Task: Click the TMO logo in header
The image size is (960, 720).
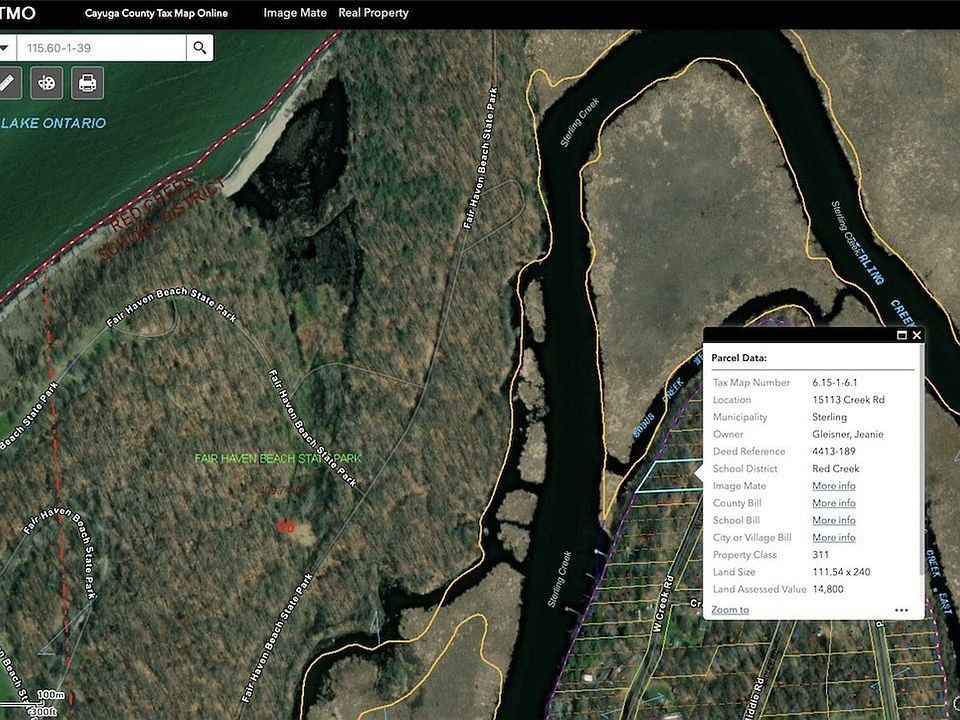Action: click(17, 13)
